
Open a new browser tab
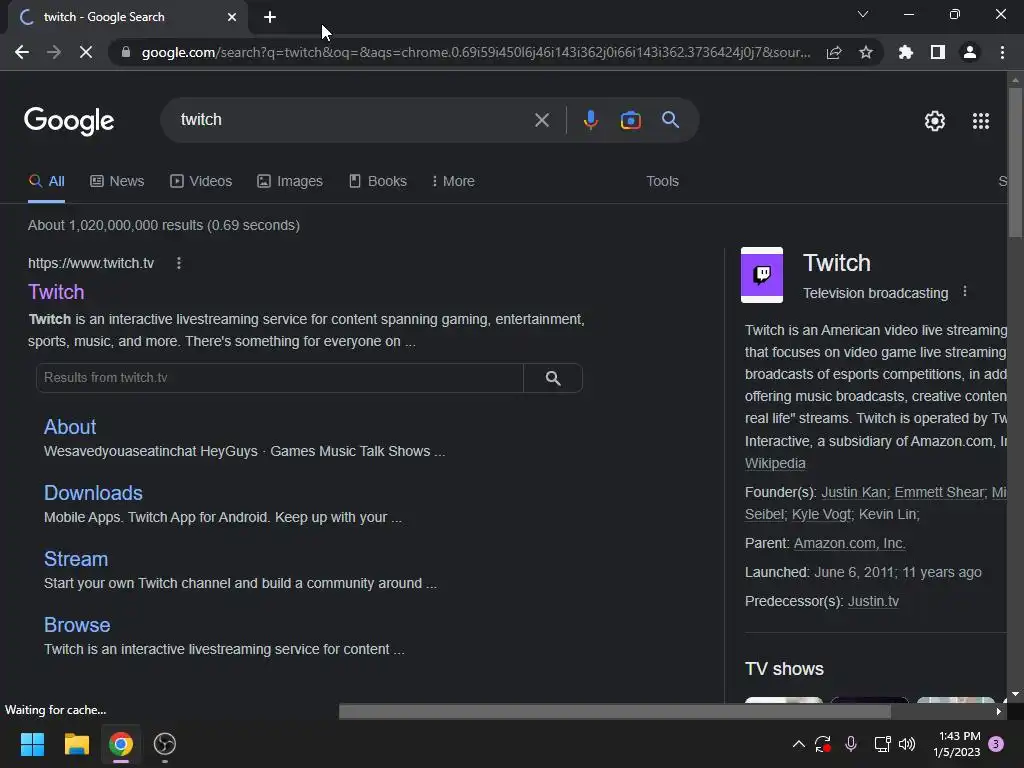270,17
